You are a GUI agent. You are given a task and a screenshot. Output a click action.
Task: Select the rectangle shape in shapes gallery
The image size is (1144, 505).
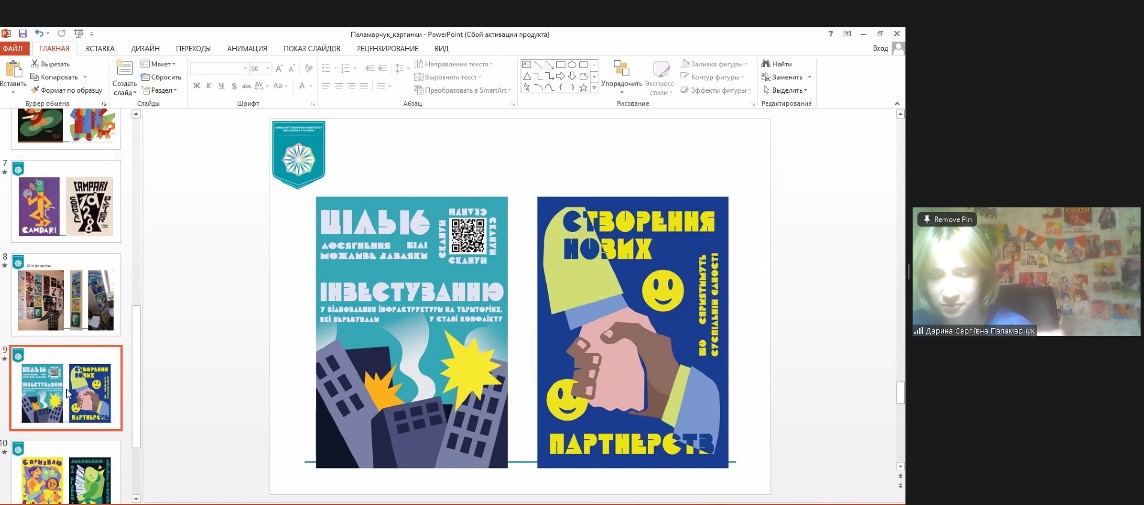tap(562, 63)
